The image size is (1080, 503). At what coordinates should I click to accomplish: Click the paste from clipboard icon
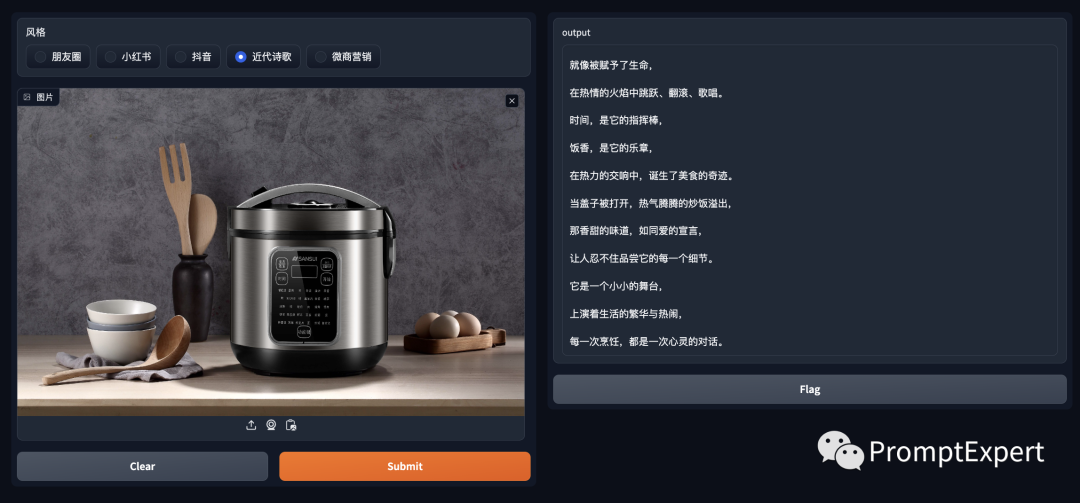click(x=291, y=425)
